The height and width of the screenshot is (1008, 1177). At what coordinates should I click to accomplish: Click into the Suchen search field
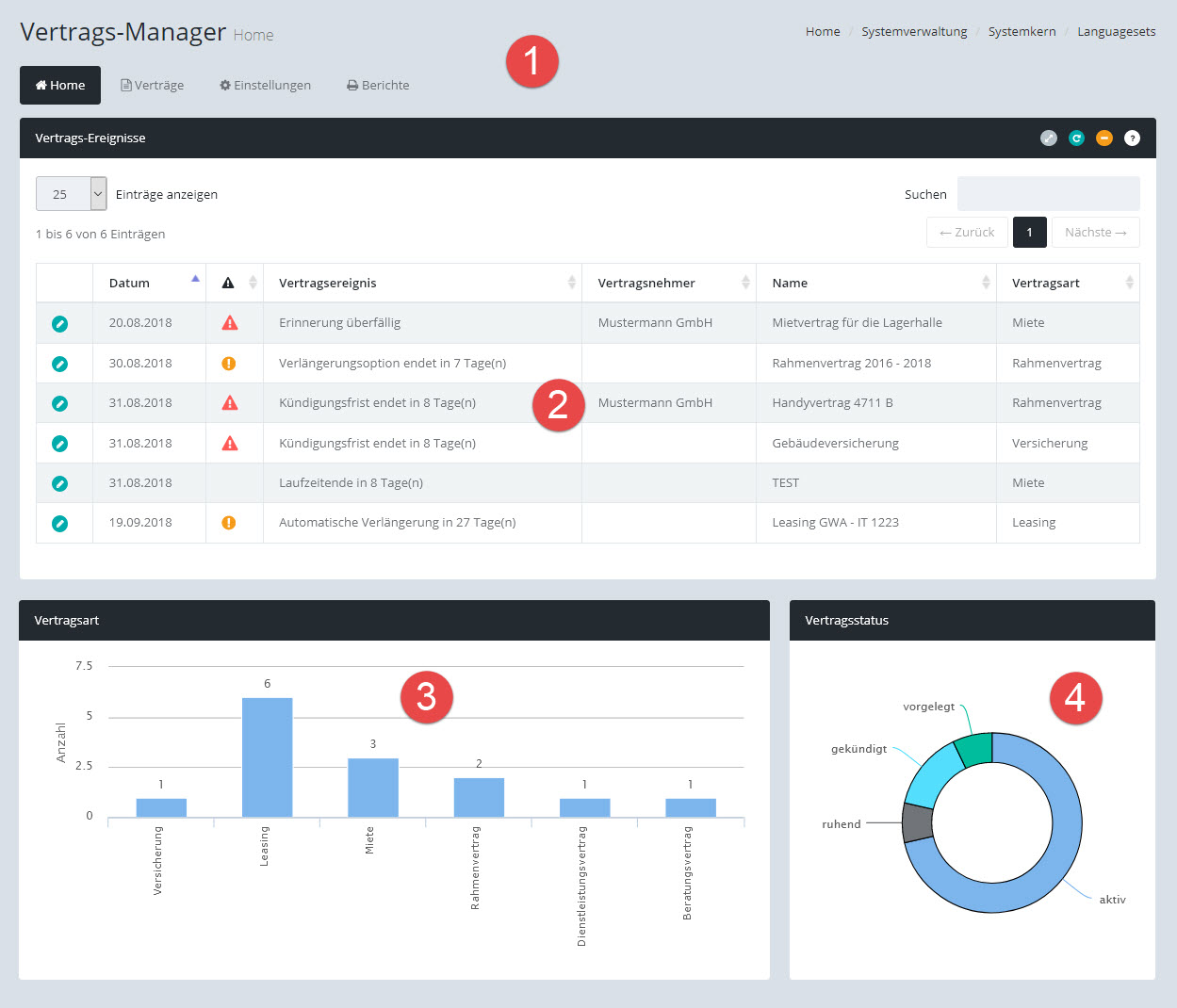(x=1048, y=194)
